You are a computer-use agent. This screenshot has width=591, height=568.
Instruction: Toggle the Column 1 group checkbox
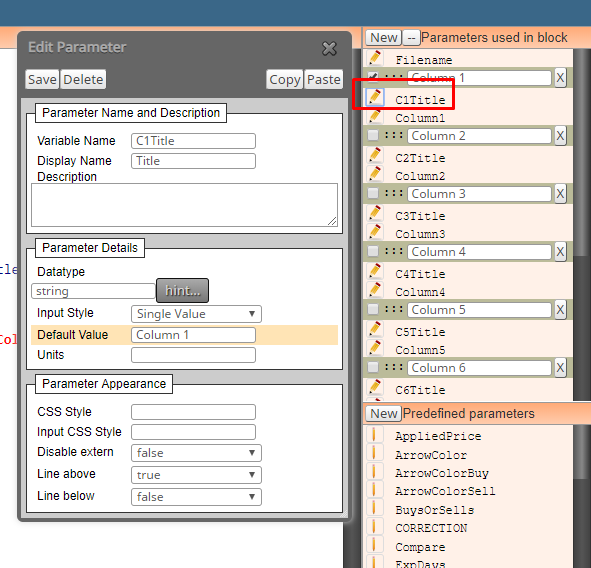pos(373,77)
